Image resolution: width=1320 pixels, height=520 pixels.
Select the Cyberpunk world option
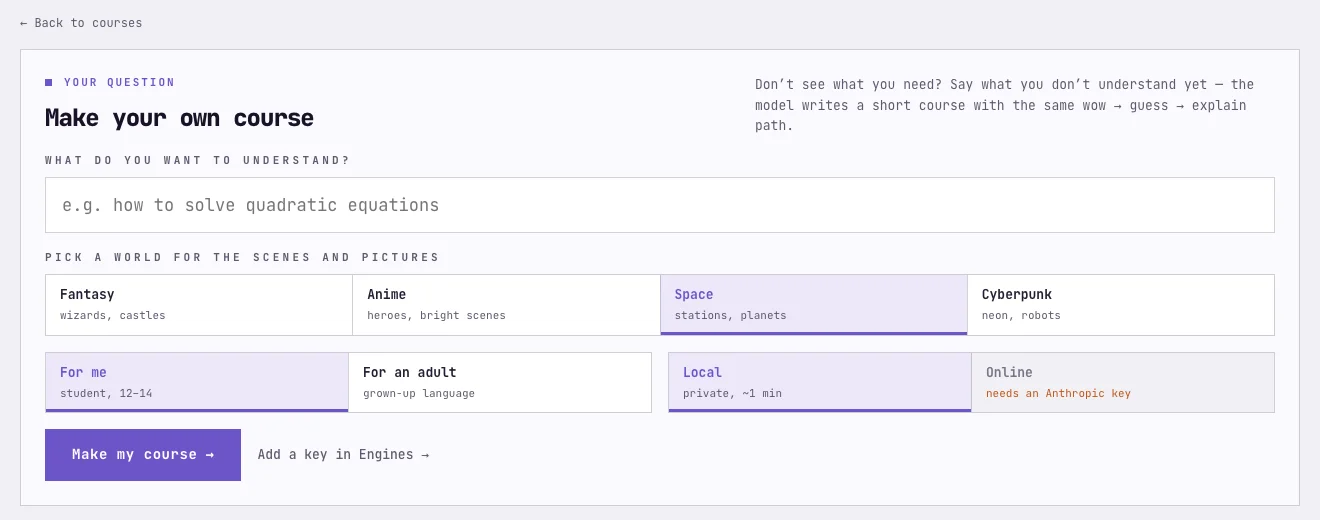tap(1121, 305)
